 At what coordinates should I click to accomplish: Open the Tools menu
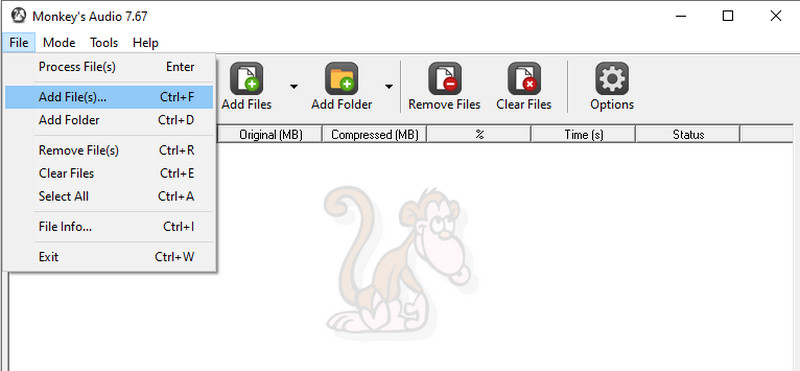click(x=104, y=43)
